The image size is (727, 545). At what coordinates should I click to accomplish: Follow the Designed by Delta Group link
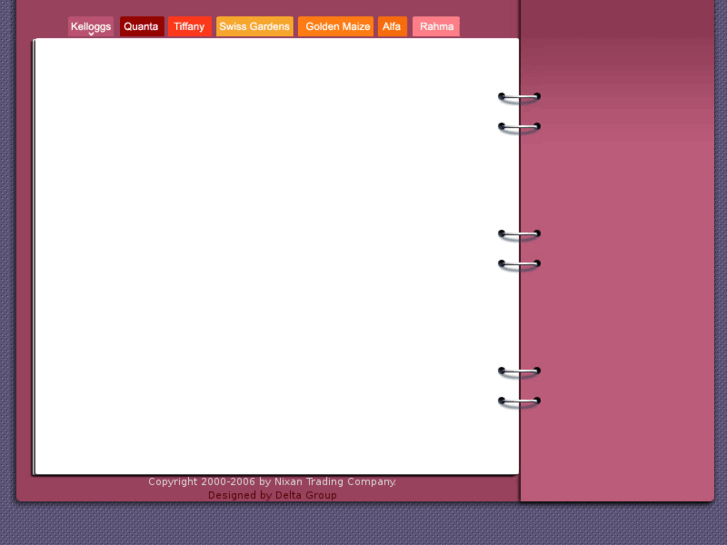272,495
